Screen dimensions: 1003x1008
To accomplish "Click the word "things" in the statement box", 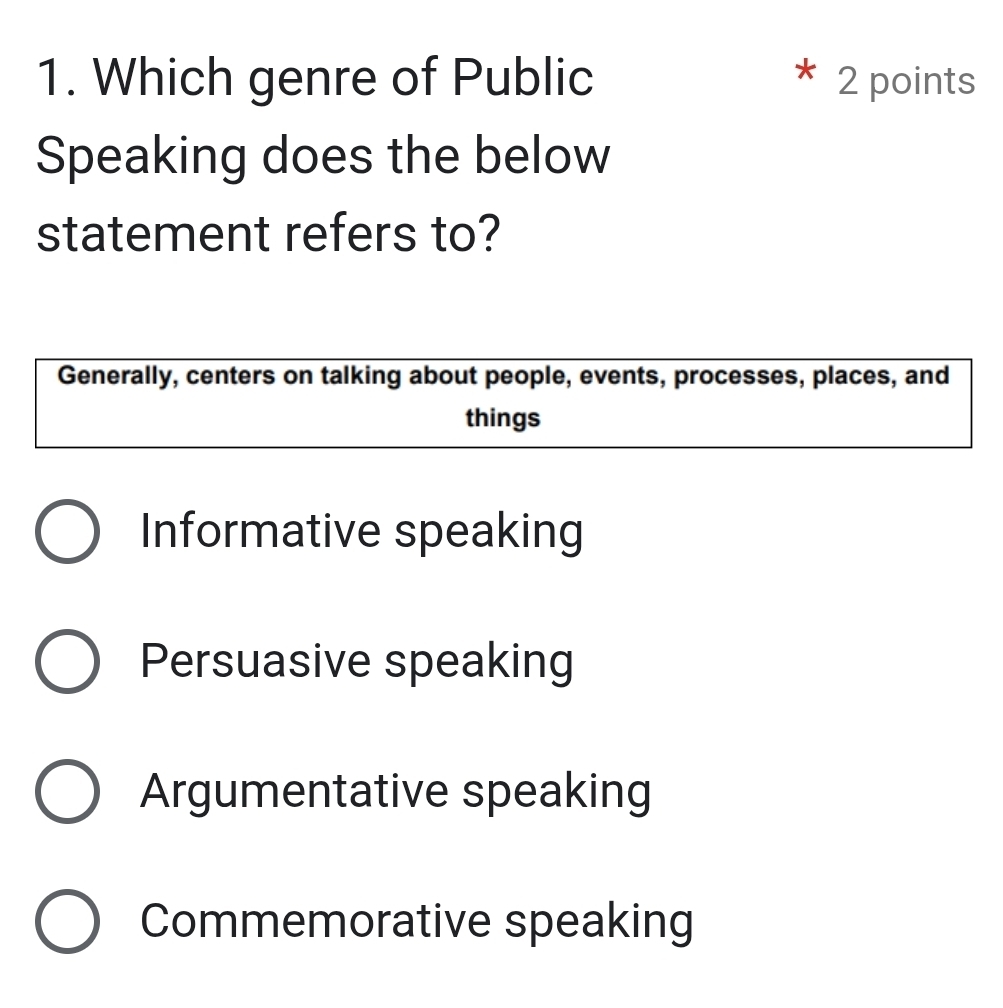I will tap(502, 418).
